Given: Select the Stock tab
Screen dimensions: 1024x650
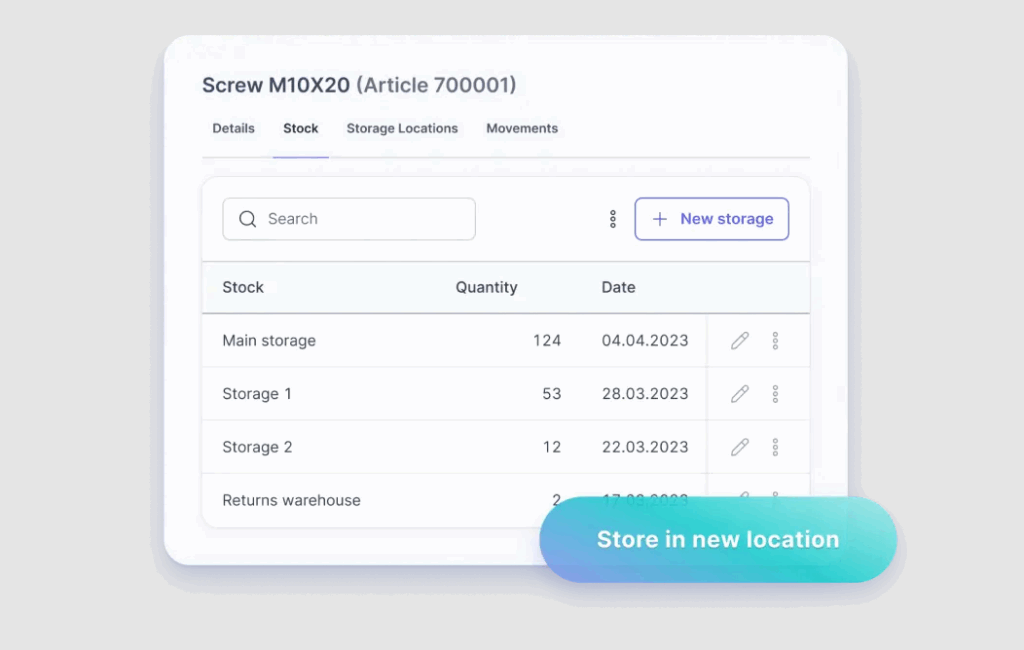Looking at the screenshot, I should click(300, 129).
